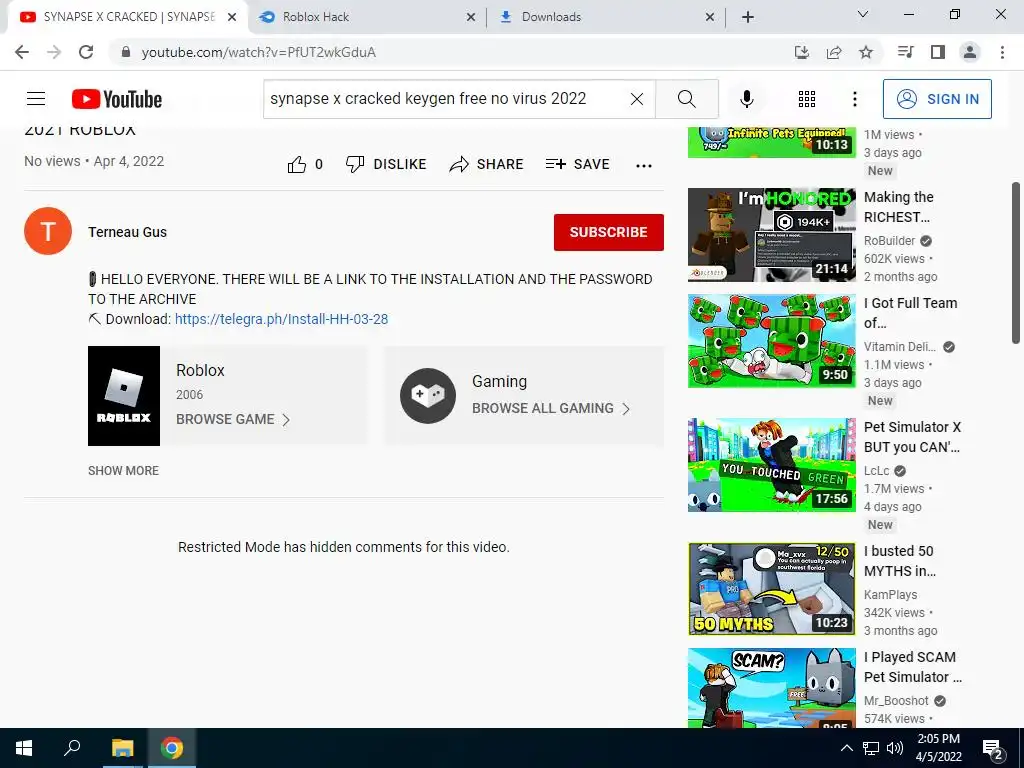Show hidden system tray icons
The height and width of the screenshot is (768, 1024).
pos(846,748)
